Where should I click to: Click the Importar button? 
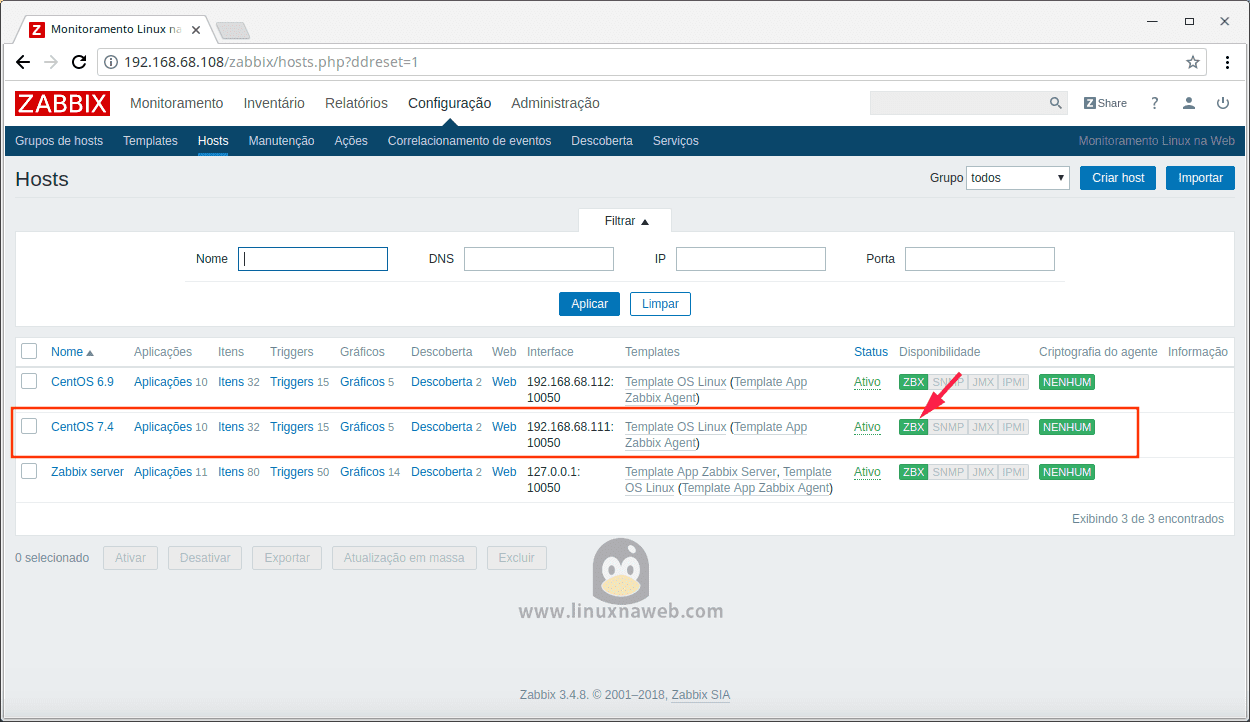point(1200,178)
